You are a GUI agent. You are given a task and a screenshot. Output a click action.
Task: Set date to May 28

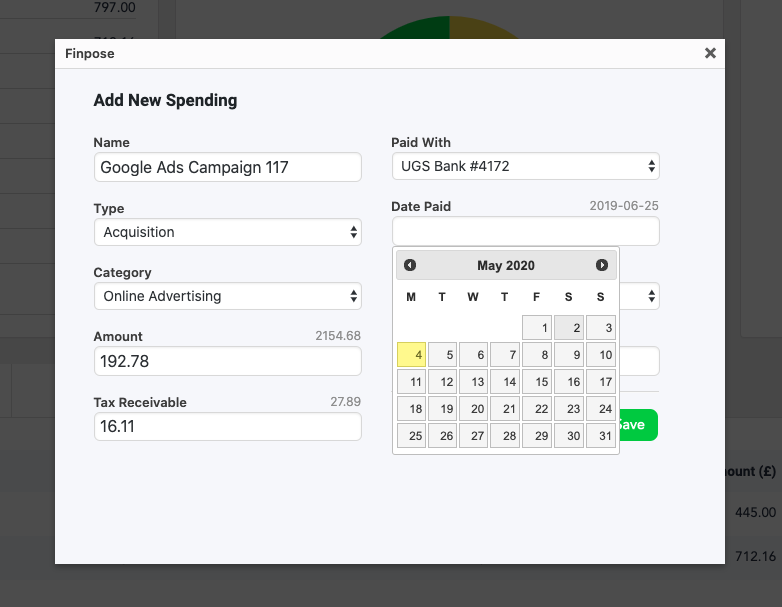pyautogui.click(x=505, y=435)
